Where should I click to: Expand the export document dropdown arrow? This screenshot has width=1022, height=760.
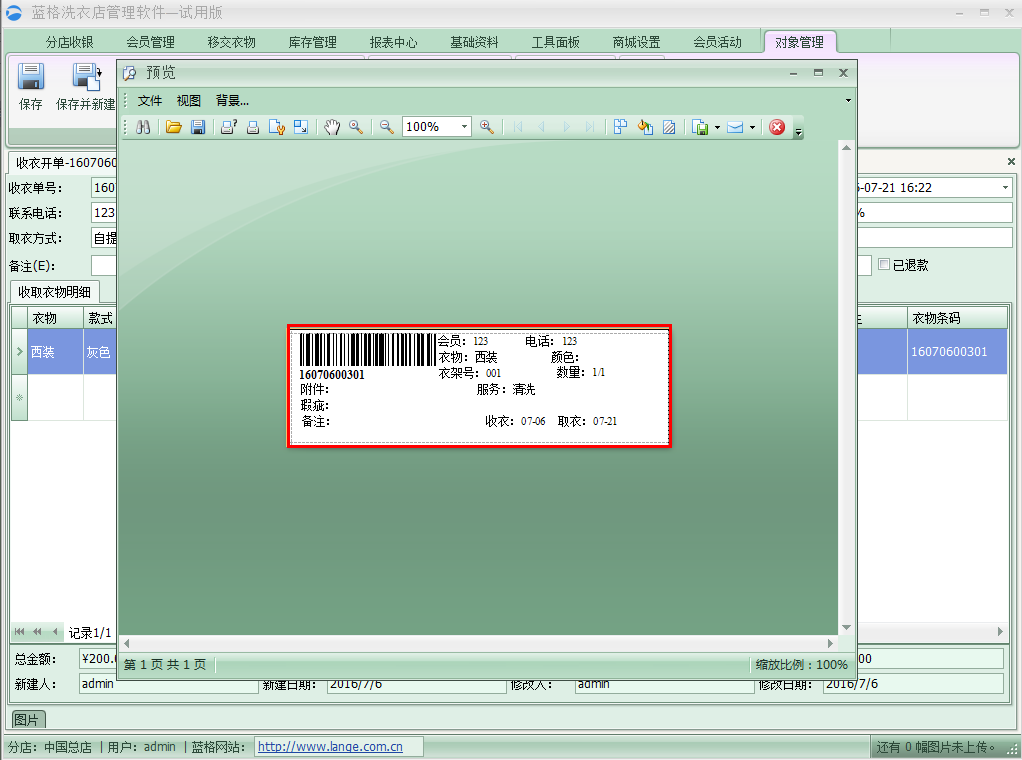(718, 127)
